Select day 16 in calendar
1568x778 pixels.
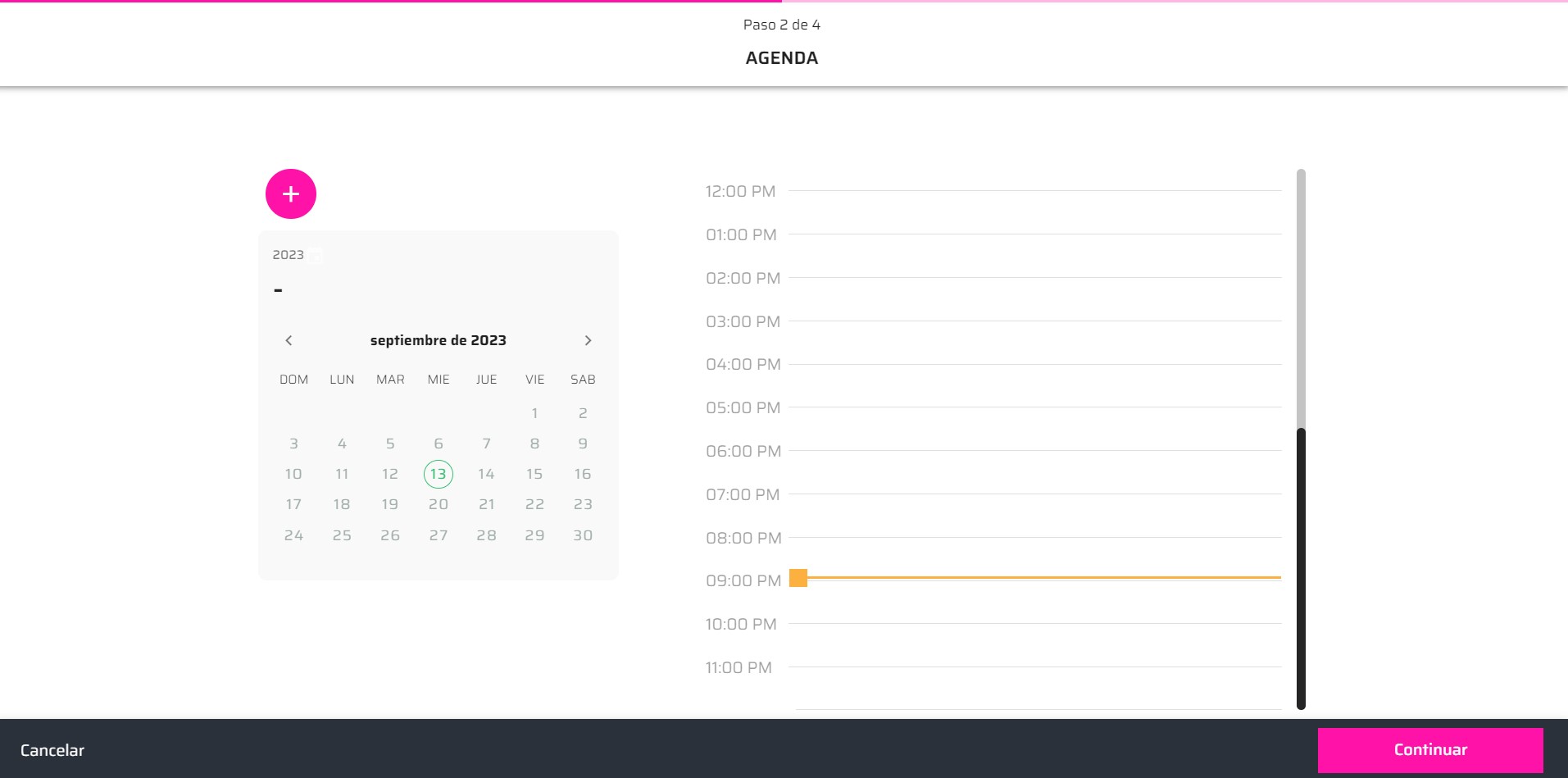(583, 474)
